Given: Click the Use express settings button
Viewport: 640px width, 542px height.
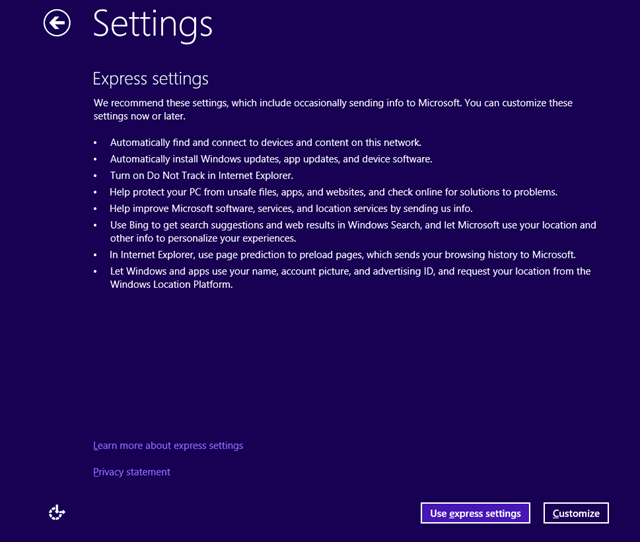Looking at the screenshot, I should click(x=475, y=513).
